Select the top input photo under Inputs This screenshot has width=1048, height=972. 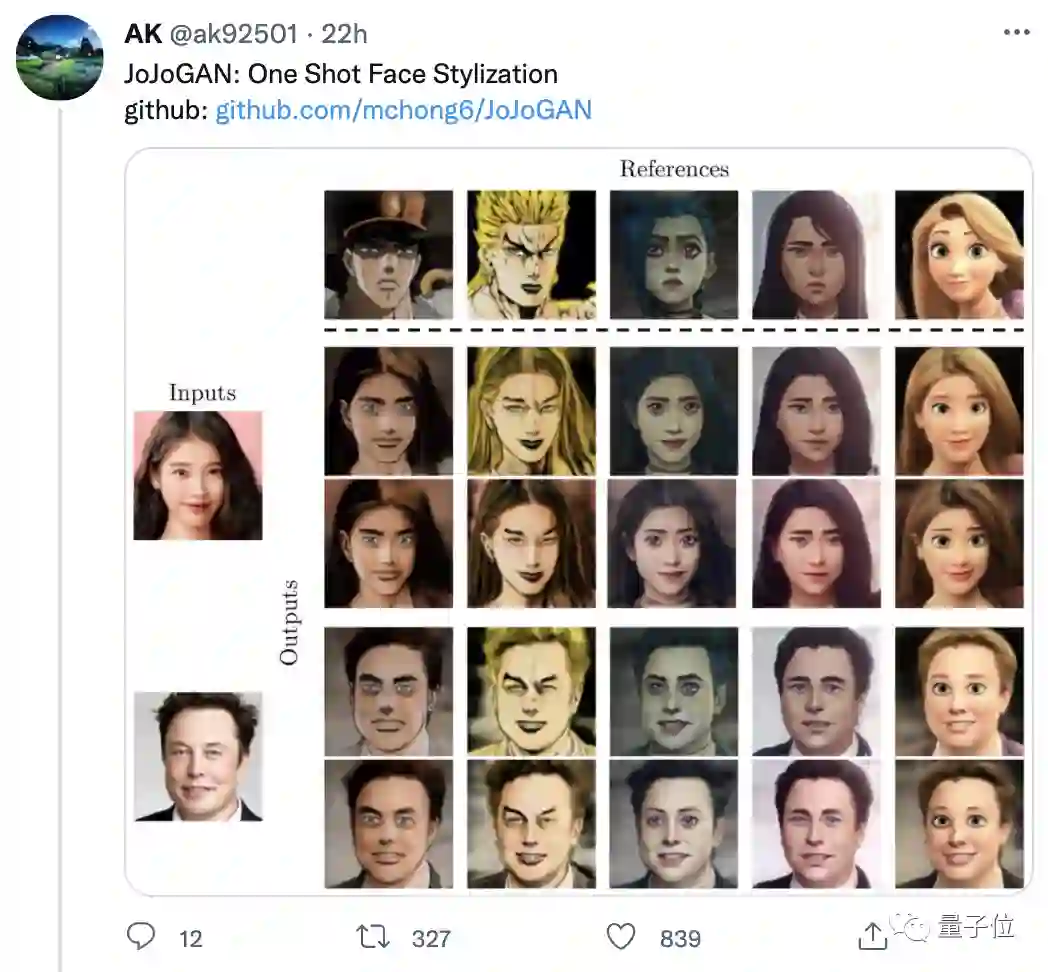[198, 476]
